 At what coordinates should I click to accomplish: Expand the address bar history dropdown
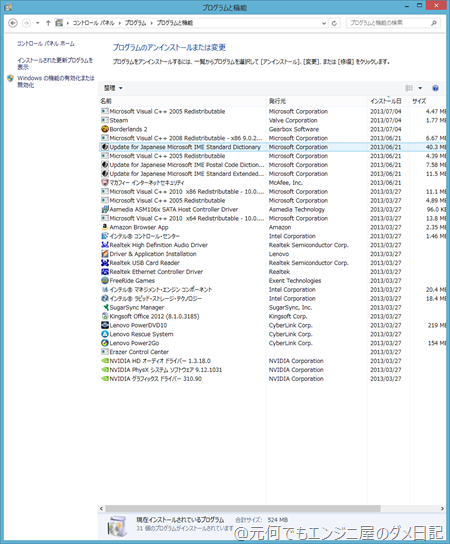coord(324,23)
